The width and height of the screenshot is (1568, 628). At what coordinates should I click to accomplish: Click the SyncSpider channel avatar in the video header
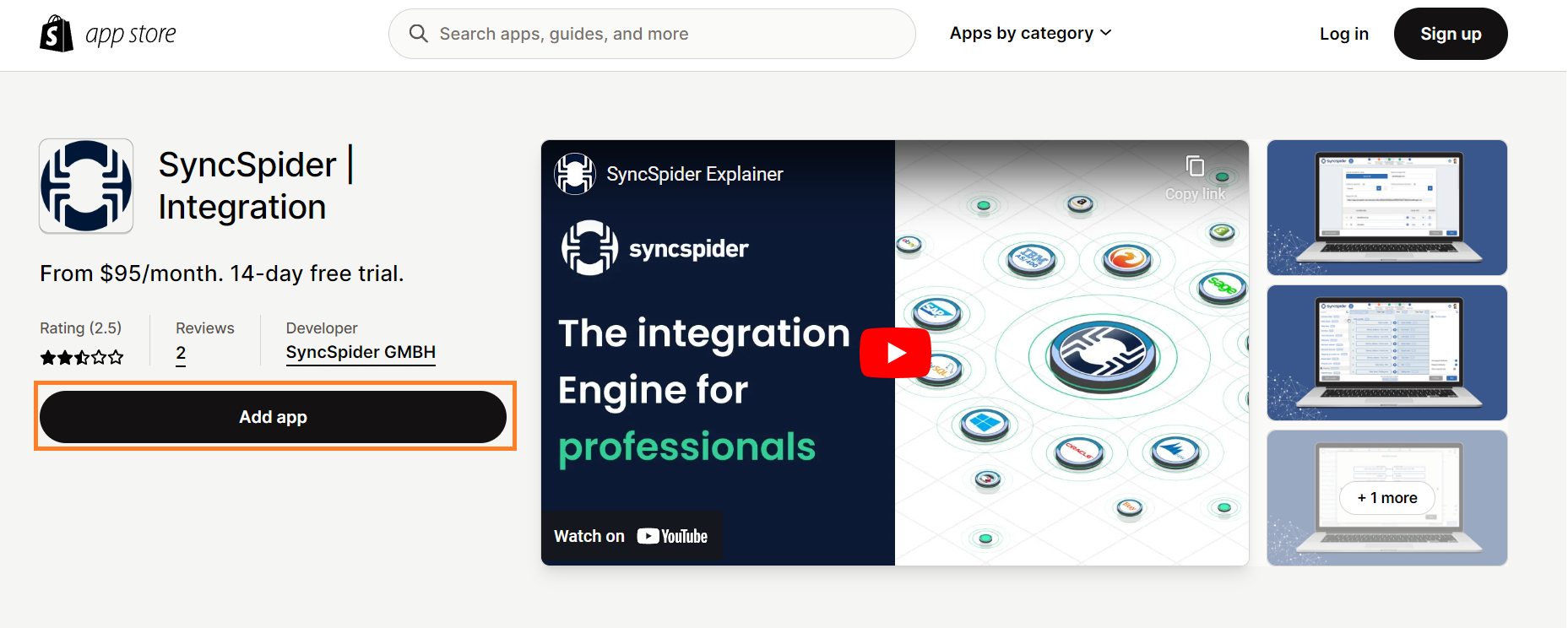(575, 174)
